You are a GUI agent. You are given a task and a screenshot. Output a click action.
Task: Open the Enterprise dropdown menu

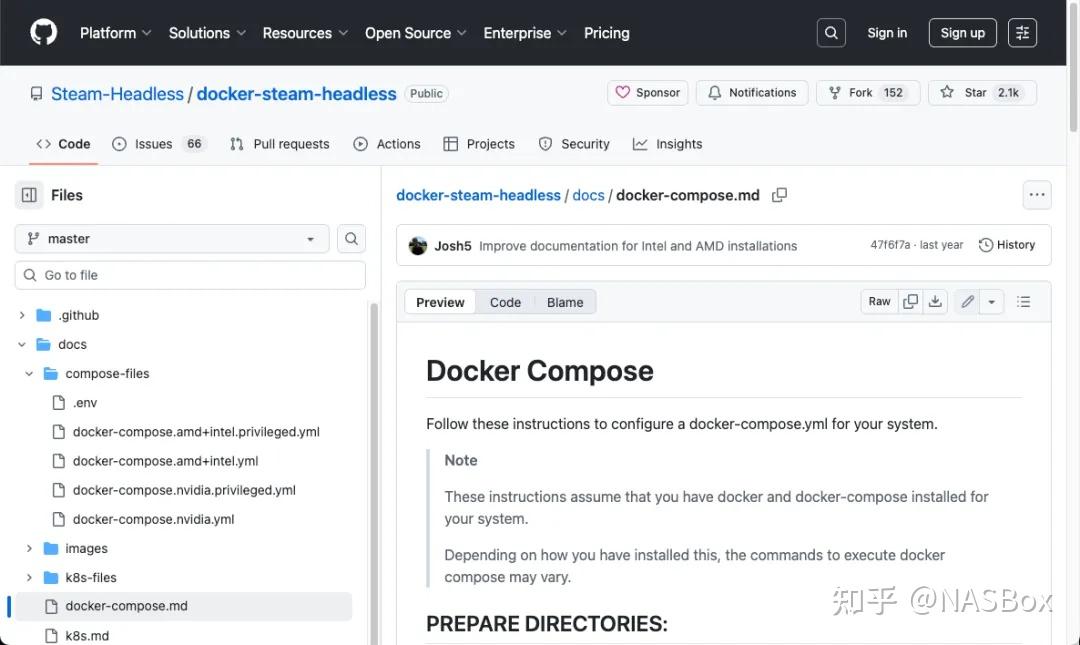525,33
